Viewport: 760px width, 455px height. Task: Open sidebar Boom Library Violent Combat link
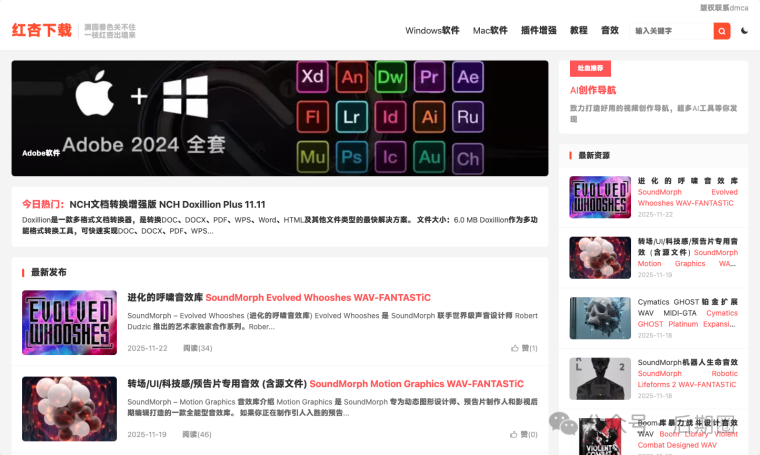point(688,434)
